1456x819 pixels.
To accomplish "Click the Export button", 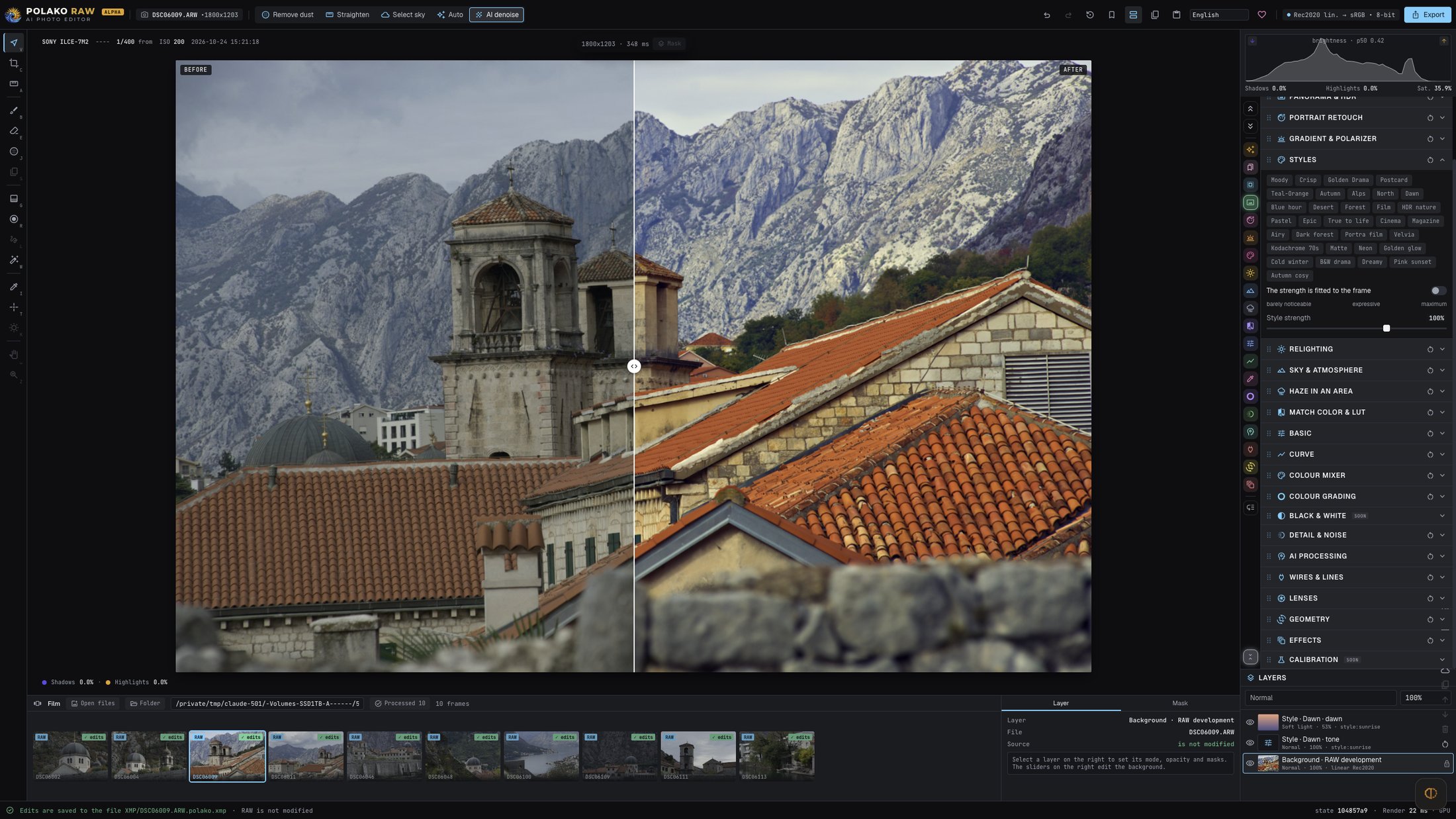I will point(1428,15).
